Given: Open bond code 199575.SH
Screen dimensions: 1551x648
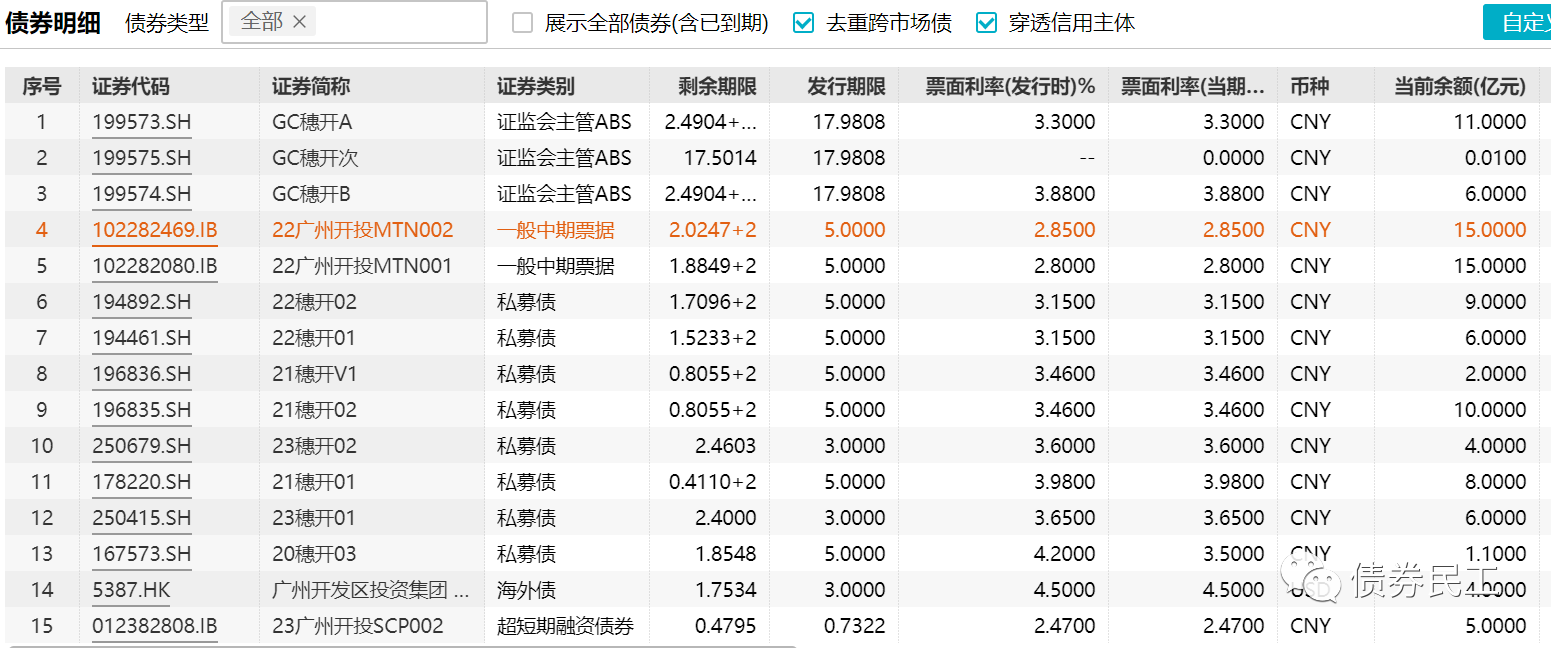Looking at the screenshot, I should pos(141,158).
